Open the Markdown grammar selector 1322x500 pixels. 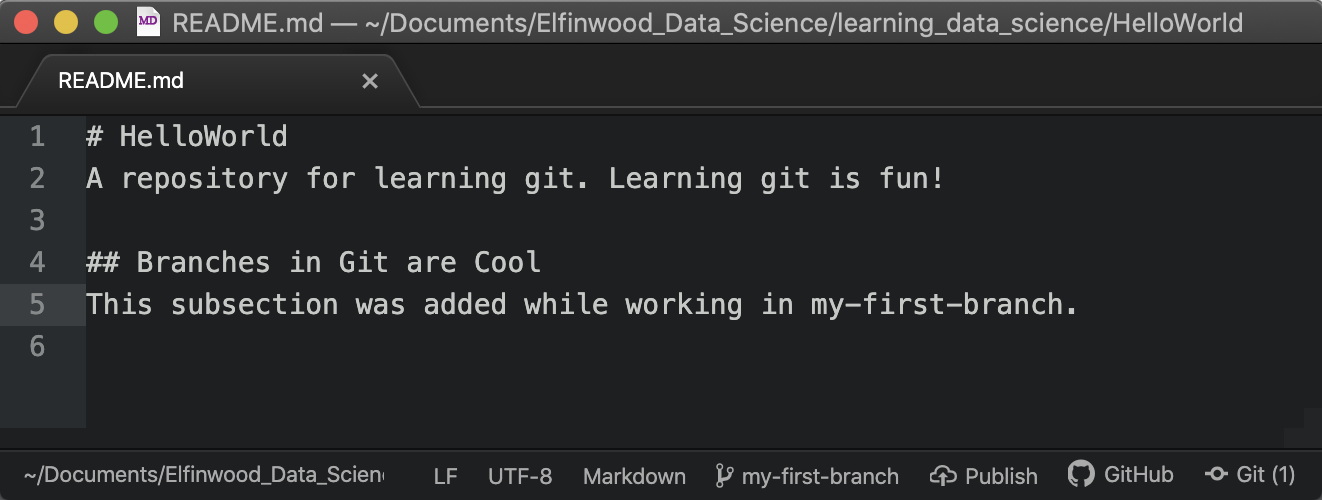click(634, 476)
